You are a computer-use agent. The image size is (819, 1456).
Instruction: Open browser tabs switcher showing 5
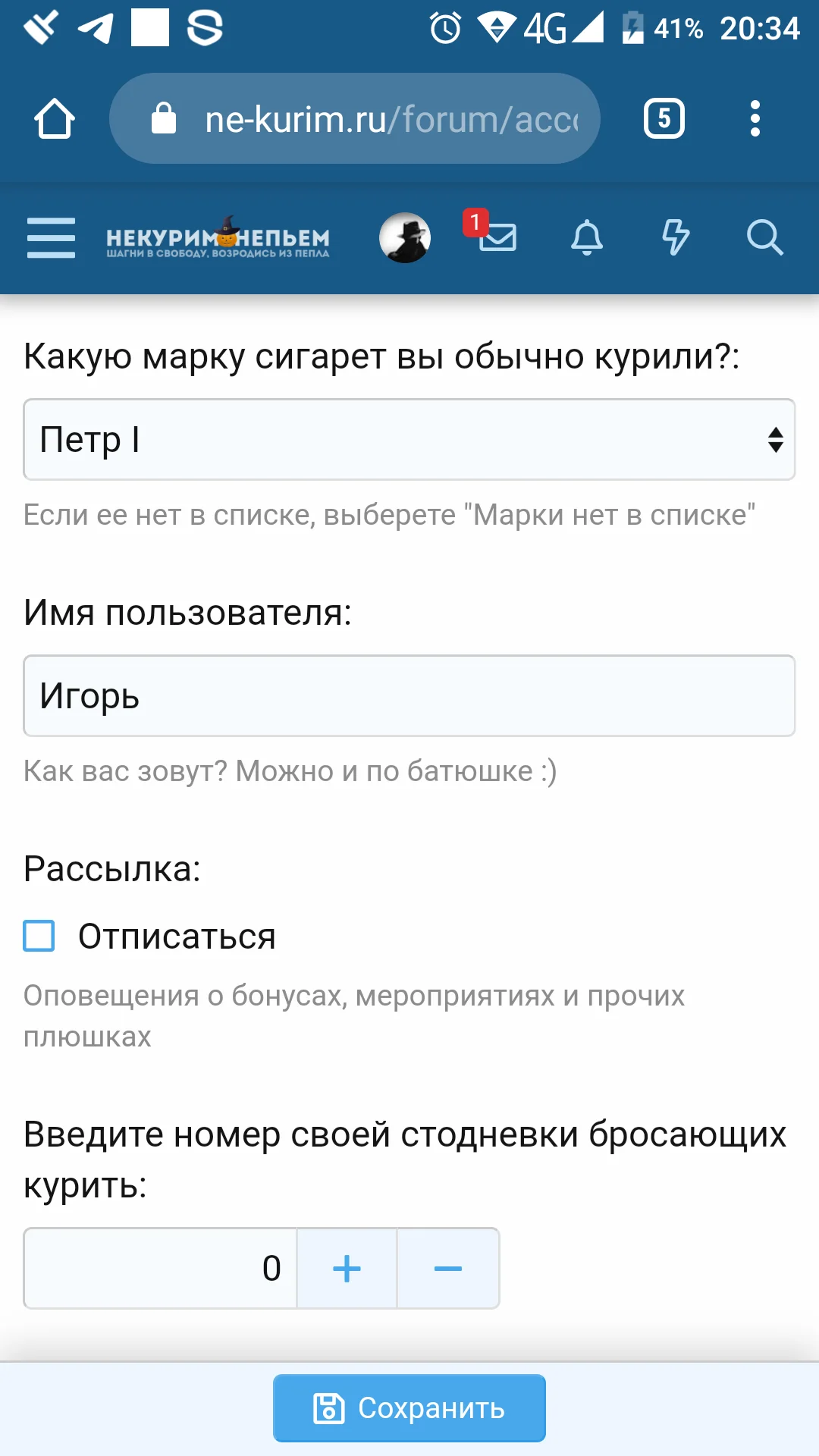tap(664, 119)
